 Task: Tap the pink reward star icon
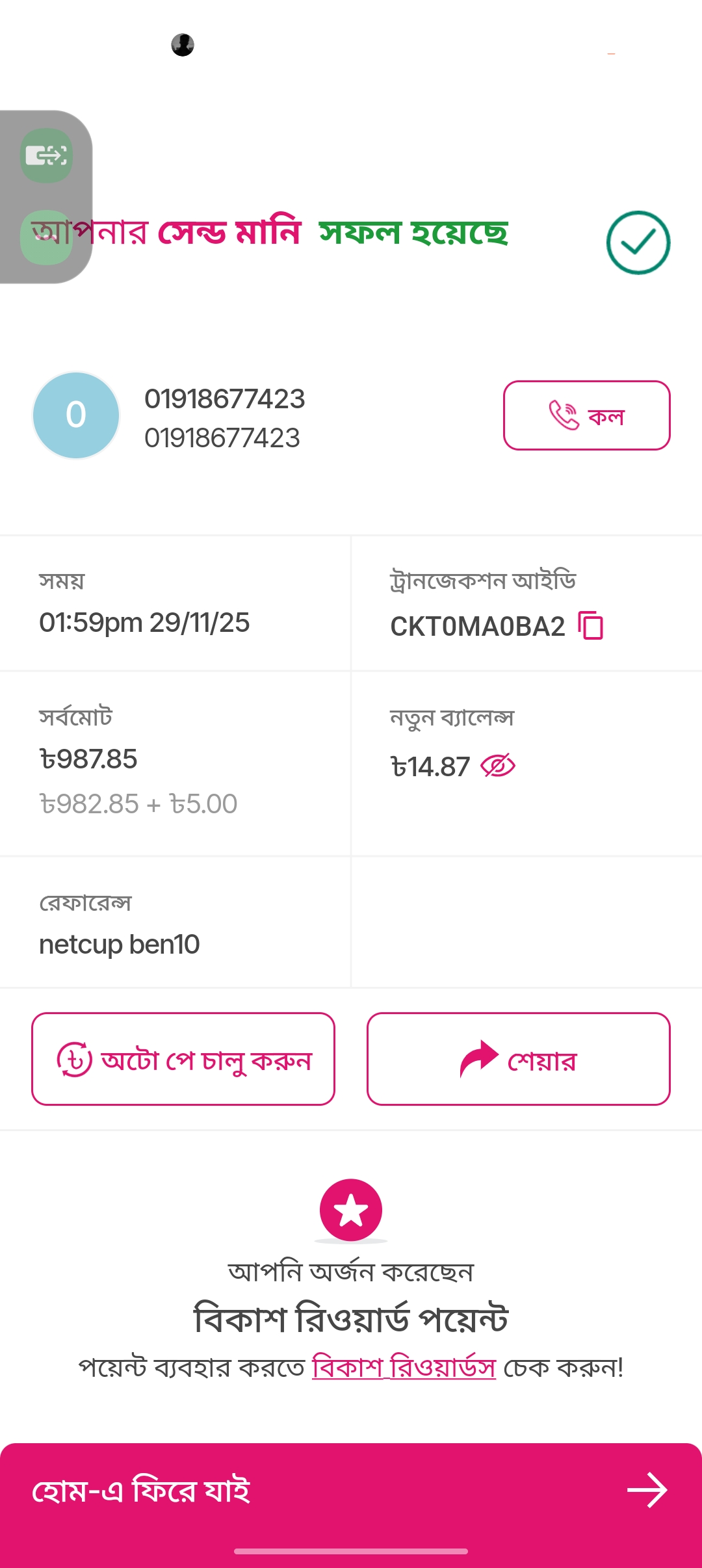[351, 1210]
